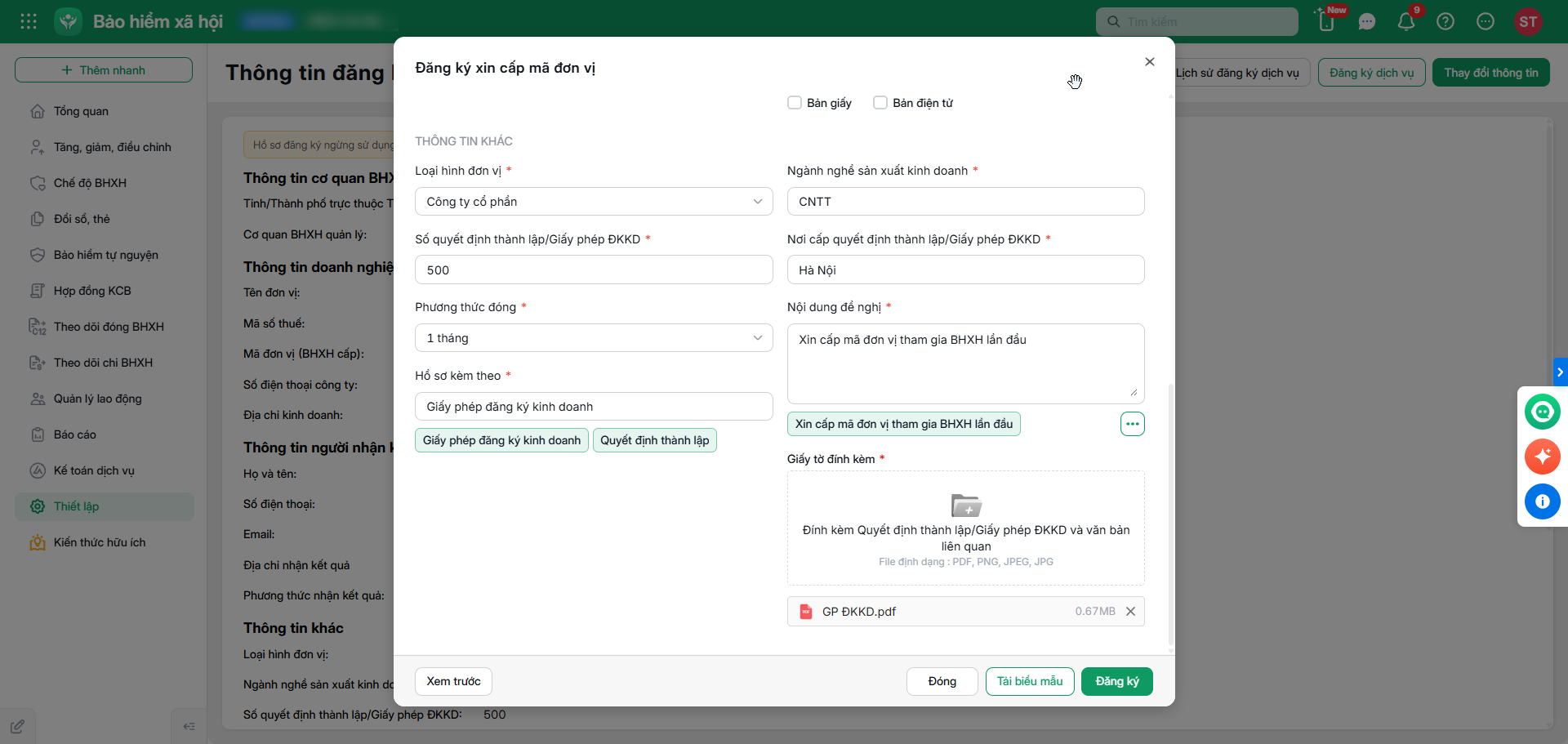Open the New device notification icon
The image size is (1568, 744).
pyautogui.click(x=1327, y=21)
